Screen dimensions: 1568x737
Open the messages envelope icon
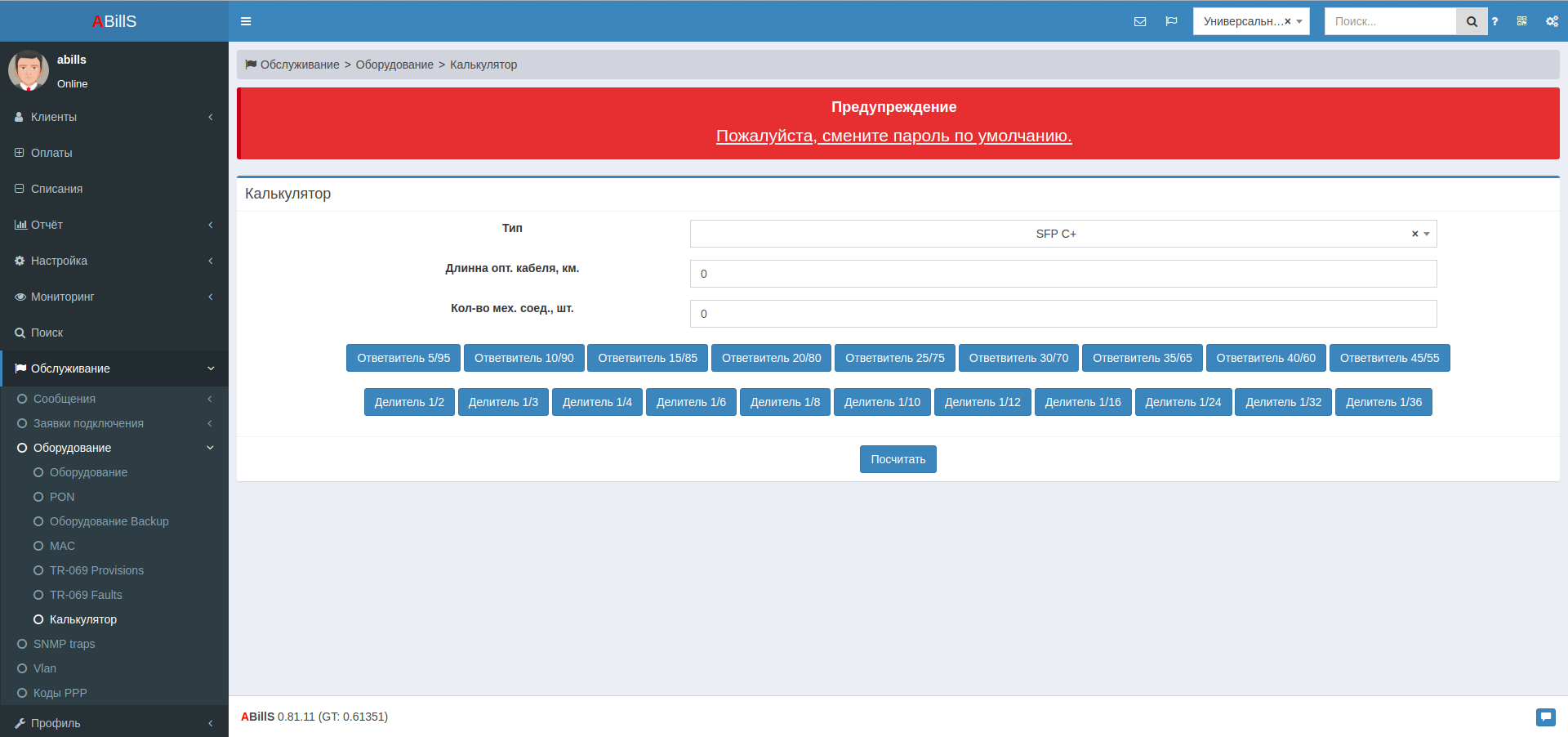[1140, 21]
